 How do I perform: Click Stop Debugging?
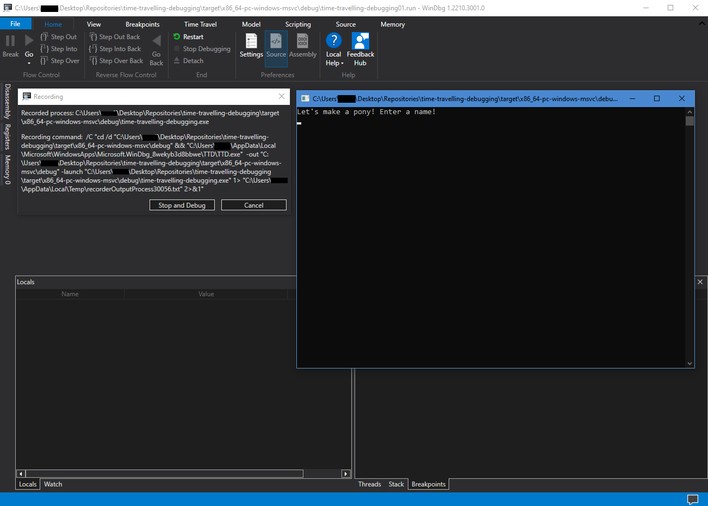pyautogui.click(x=202, y=49)
